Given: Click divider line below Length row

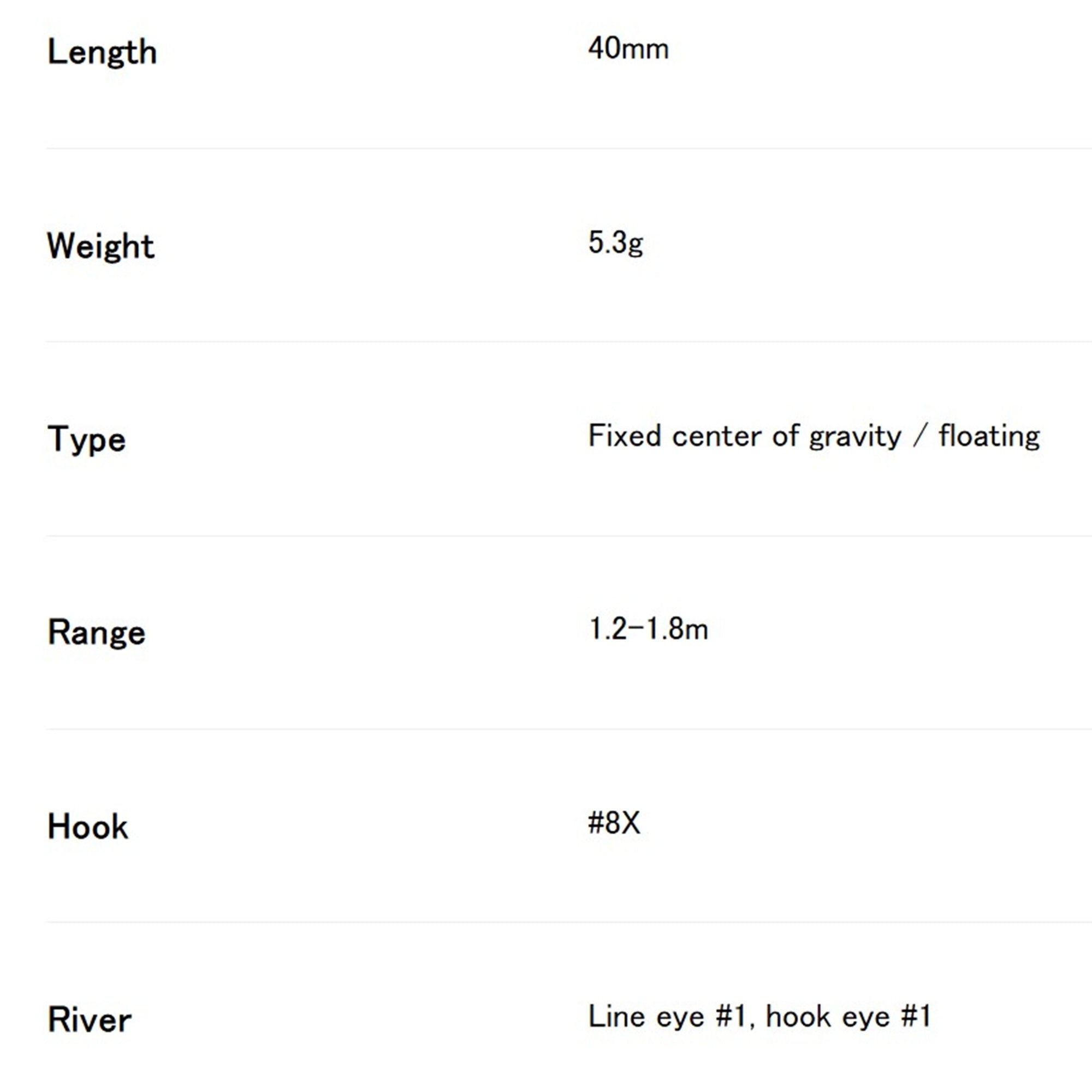Looking at the screenshot, I should click(x=569, y=148).
